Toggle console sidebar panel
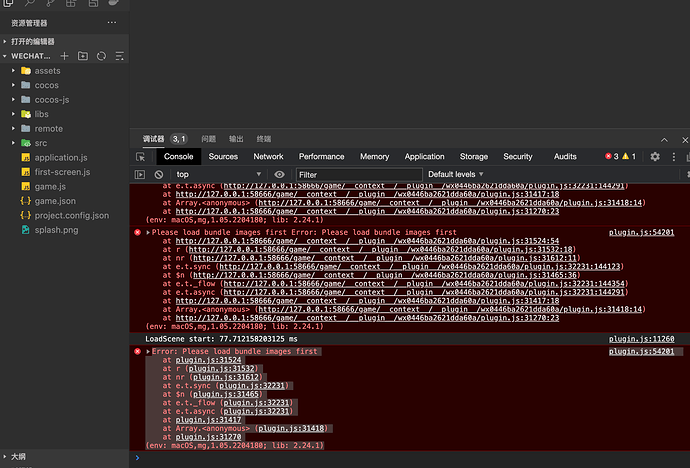This screenshot has height=468, width=690. [139, 175]
